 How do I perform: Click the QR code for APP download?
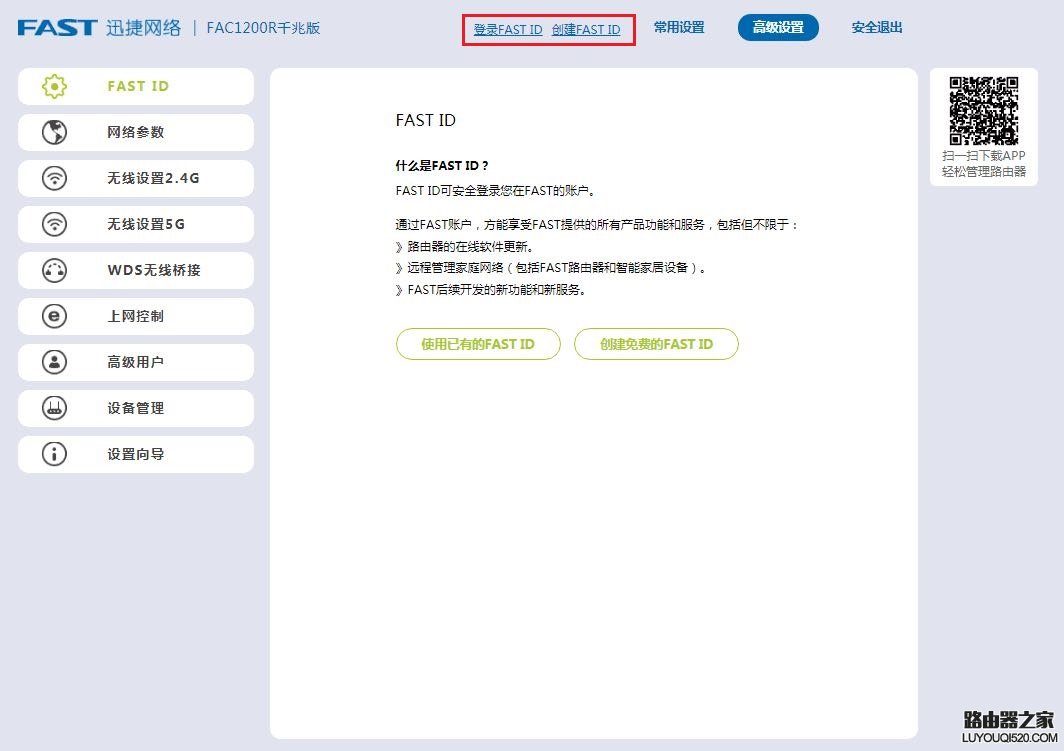[983, 111]
